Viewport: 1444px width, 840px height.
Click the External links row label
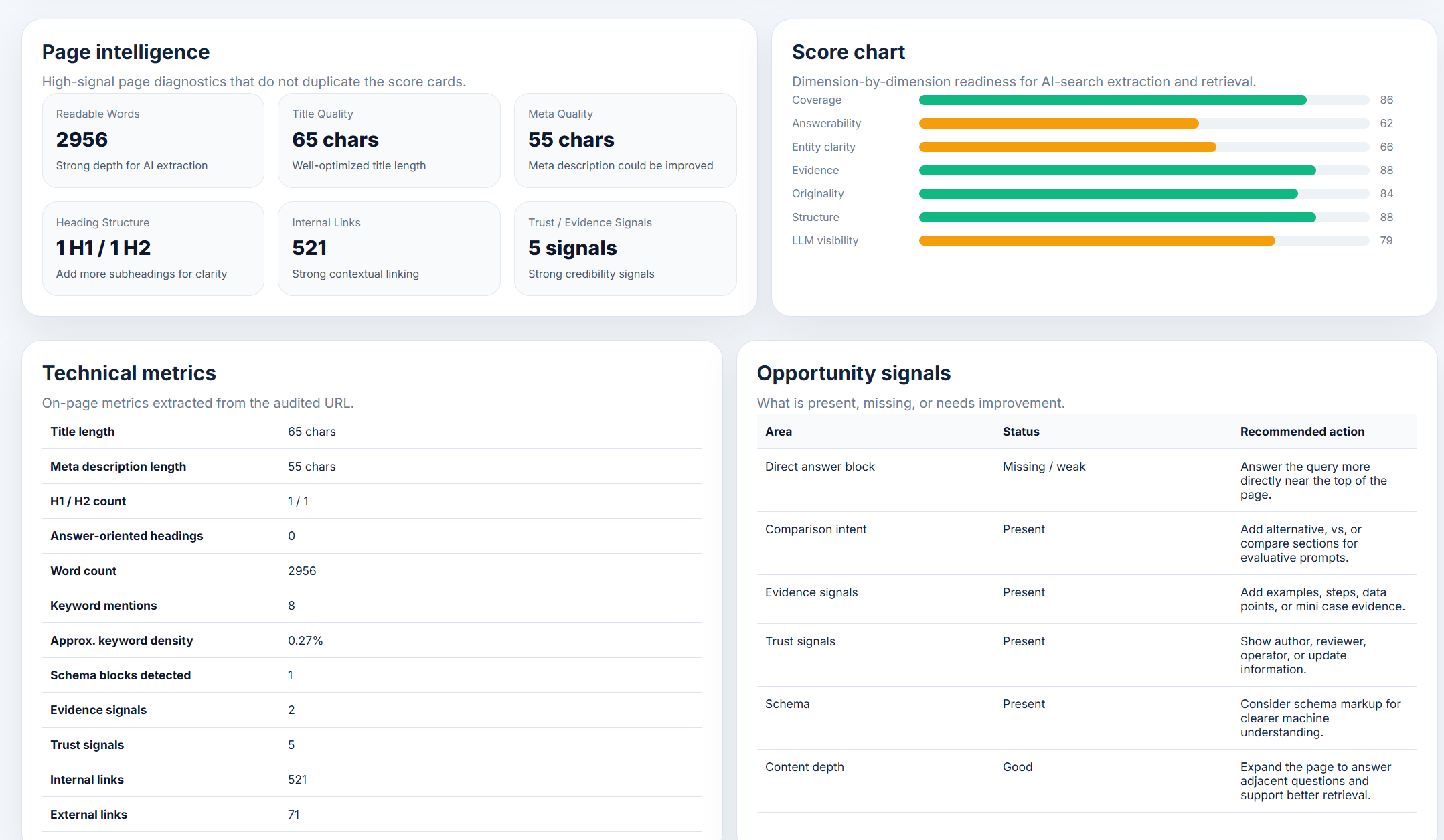coord(88,815)
